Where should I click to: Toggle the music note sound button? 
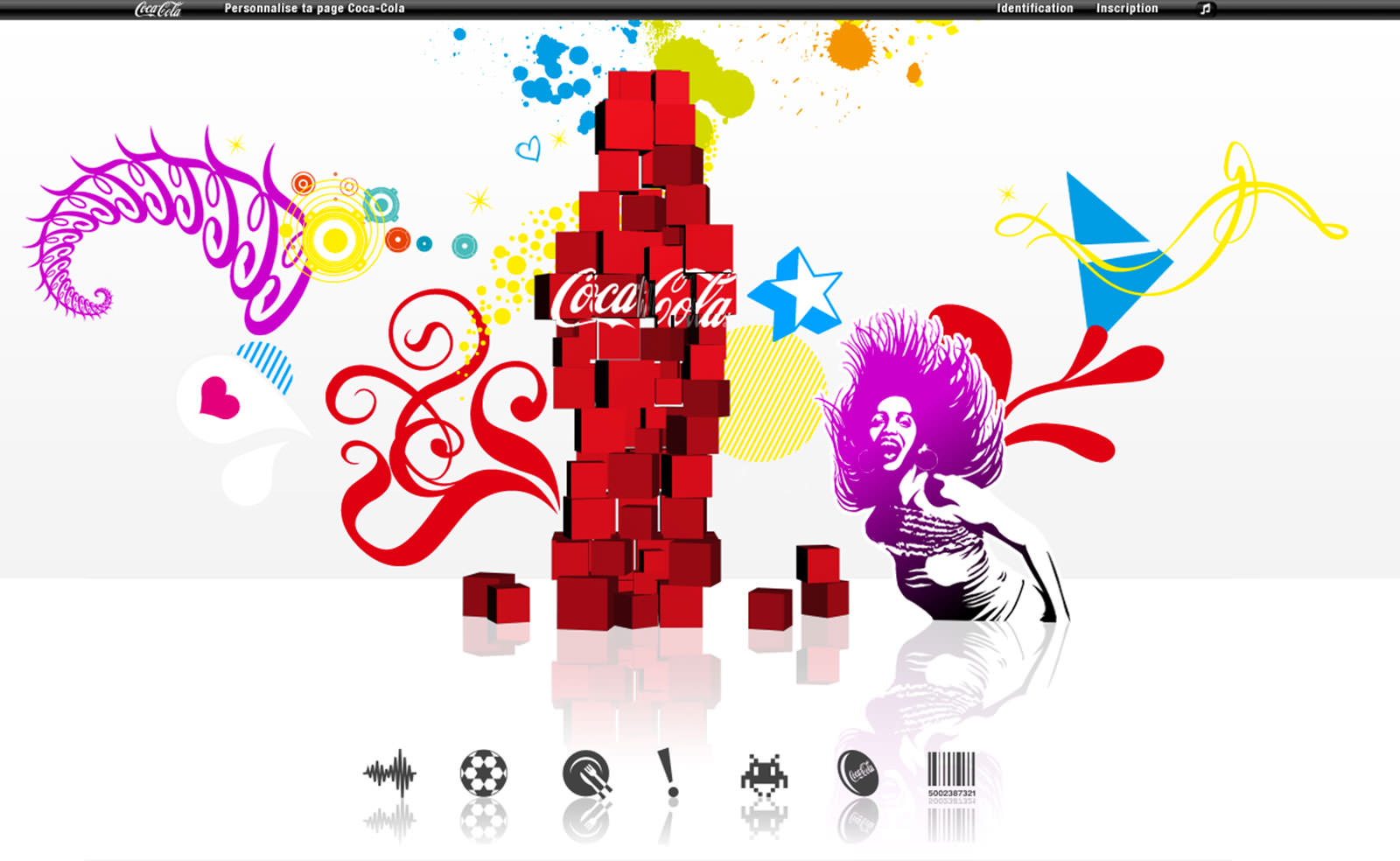coord(1206,9)
